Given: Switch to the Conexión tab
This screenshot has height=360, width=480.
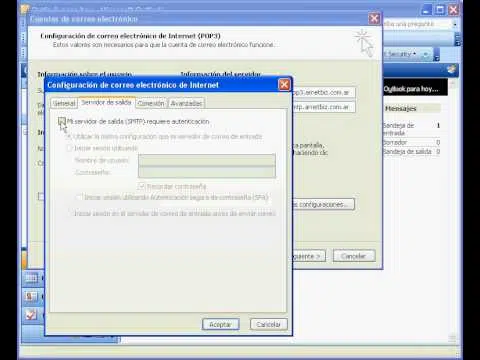Looking at the screenshot, I should [151, 103].
